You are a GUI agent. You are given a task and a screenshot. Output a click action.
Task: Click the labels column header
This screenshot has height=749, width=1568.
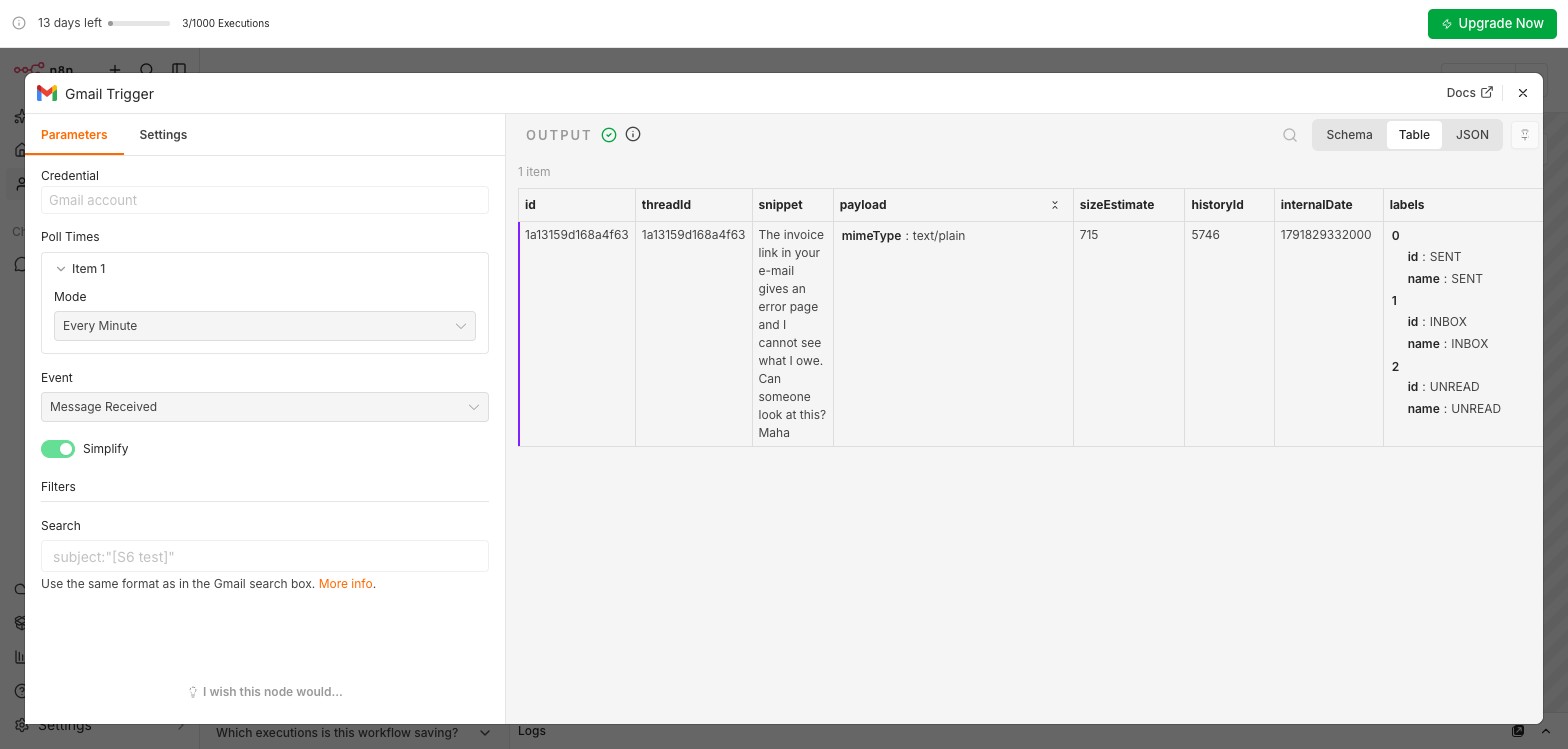click(x=1463, y=205)
